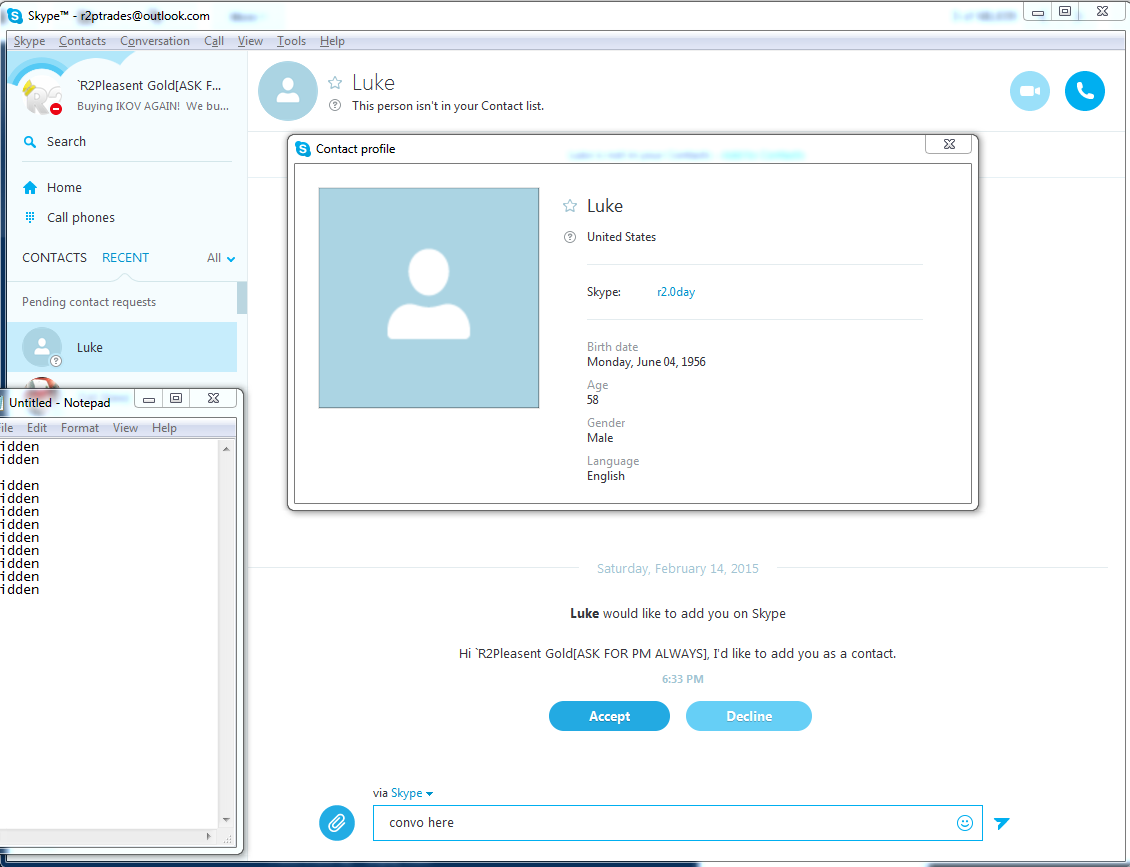The image size is (1130, 867).
Task: Click the Pending contact requests heading
Action: click(89, 302)
